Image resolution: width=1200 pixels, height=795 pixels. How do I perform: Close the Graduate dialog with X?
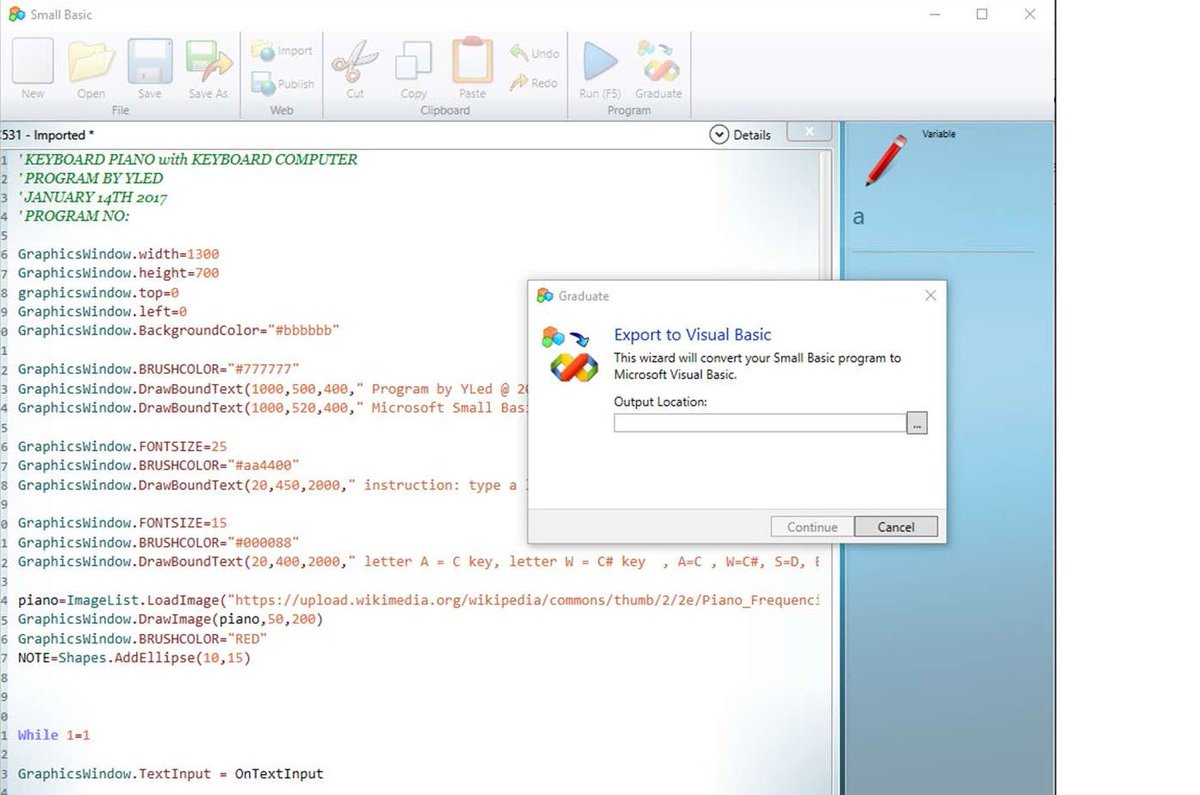[930, 295]
